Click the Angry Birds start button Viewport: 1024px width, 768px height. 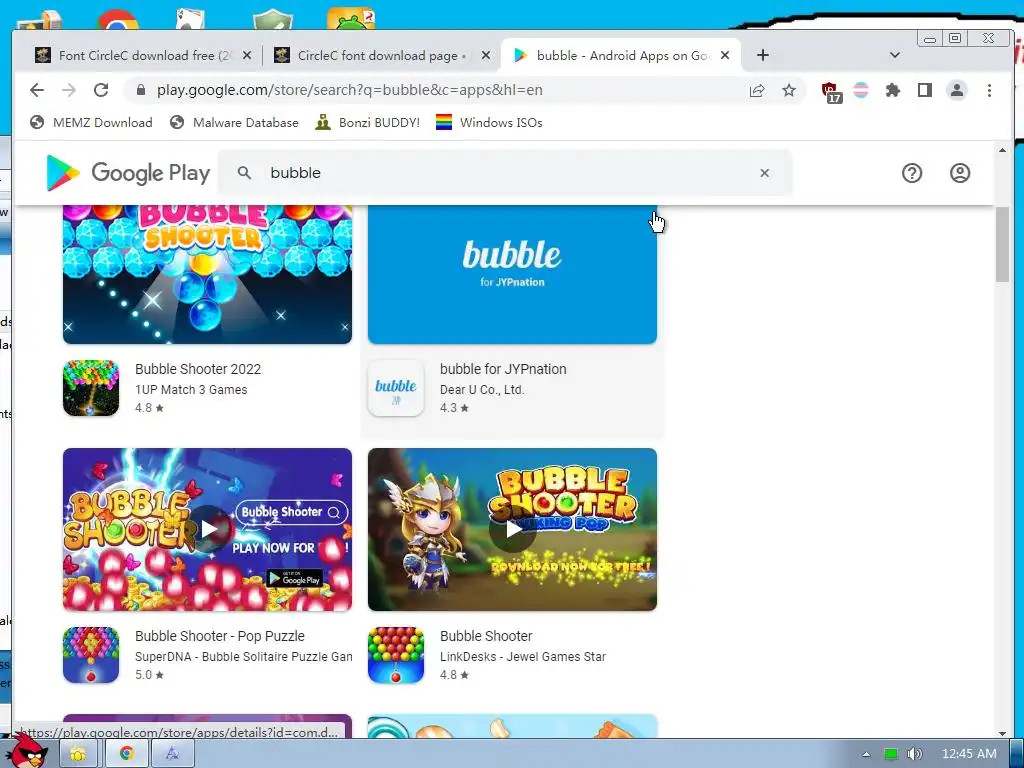(x=26, y=751)
